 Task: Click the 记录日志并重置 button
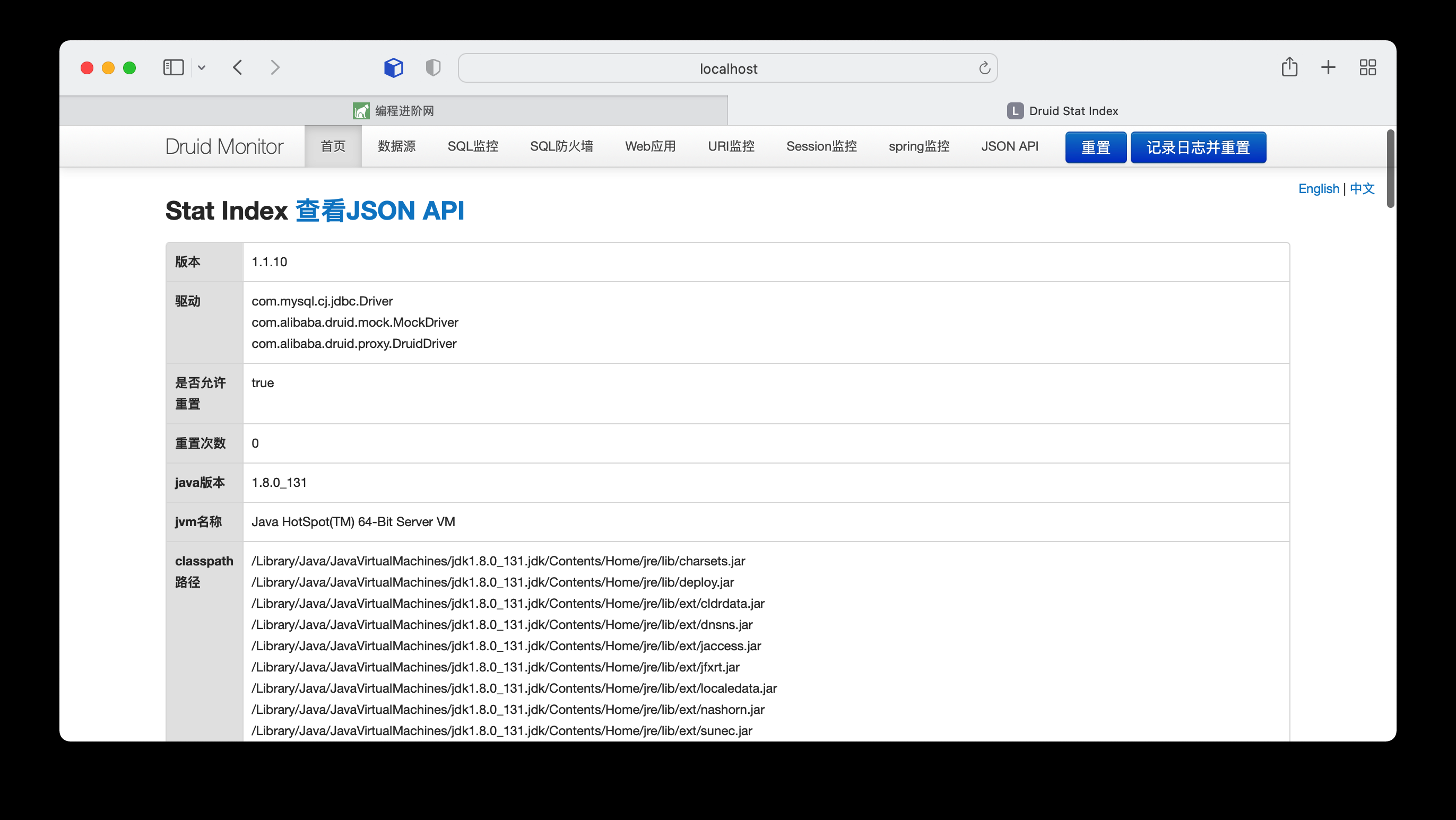click(x=1198, y=147)
